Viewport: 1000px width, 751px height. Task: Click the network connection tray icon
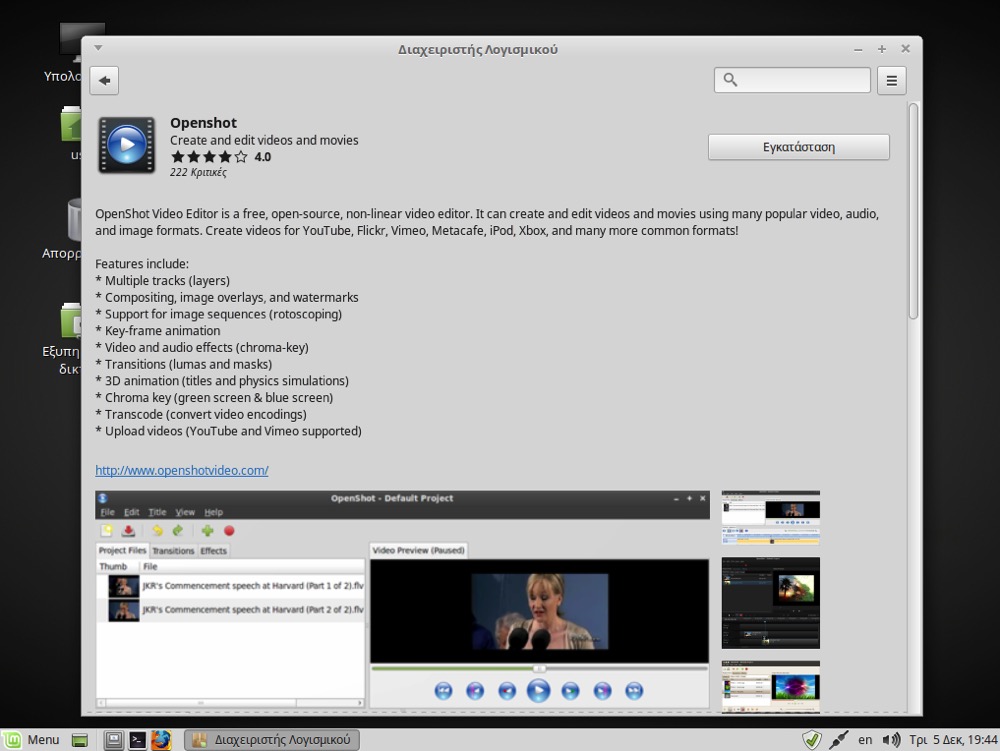[x=838, y=740]
